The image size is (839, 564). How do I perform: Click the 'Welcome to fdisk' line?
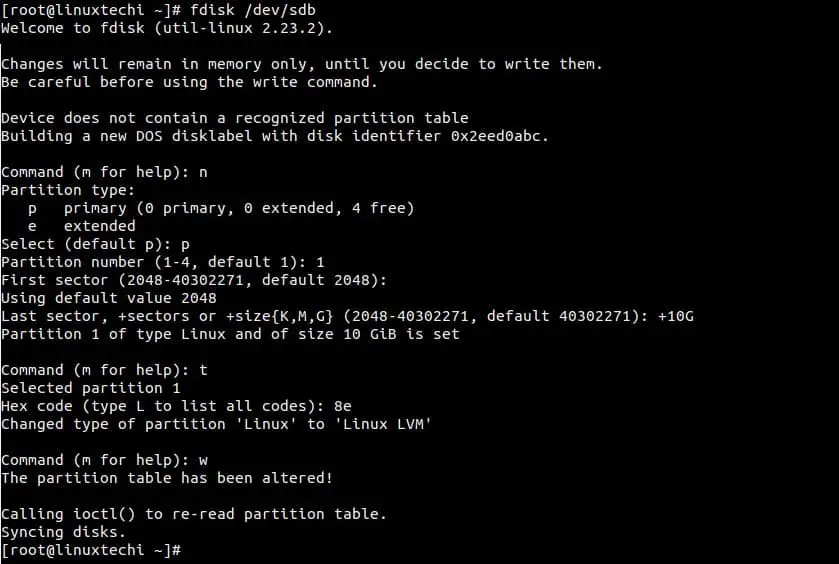167,28
